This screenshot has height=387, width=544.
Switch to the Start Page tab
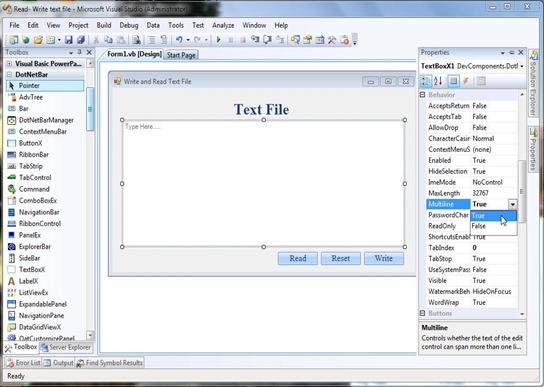[x=181, y=55]
